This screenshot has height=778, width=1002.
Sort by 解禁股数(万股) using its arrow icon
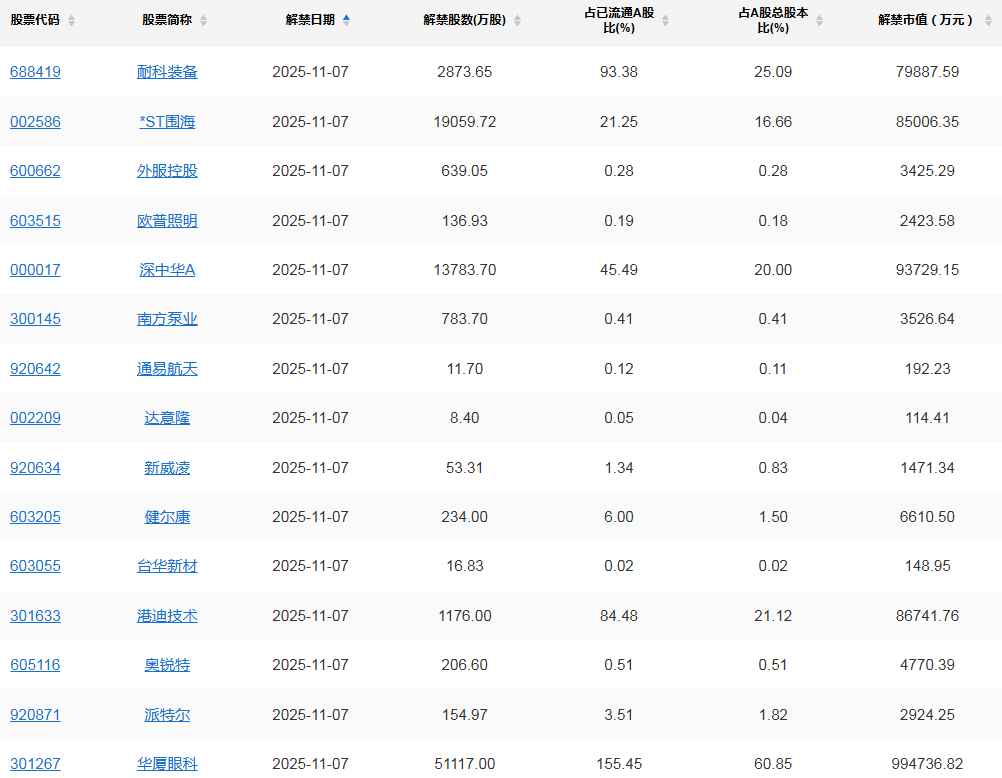[x=517, y=21]
